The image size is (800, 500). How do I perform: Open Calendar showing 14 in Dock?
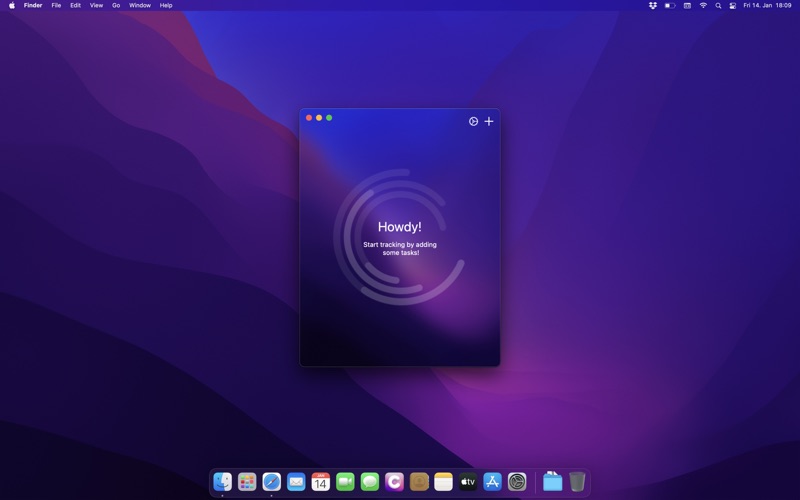320,482
